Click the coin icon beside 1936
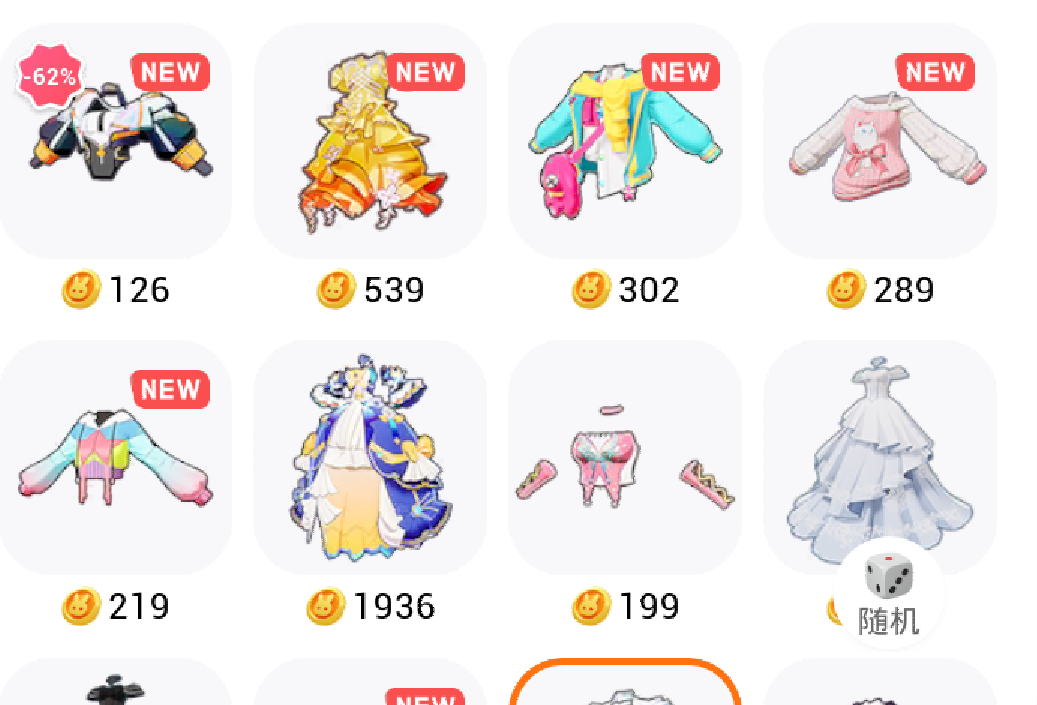The width and height of the screenshot is (1037, 705). pos(325,606)
